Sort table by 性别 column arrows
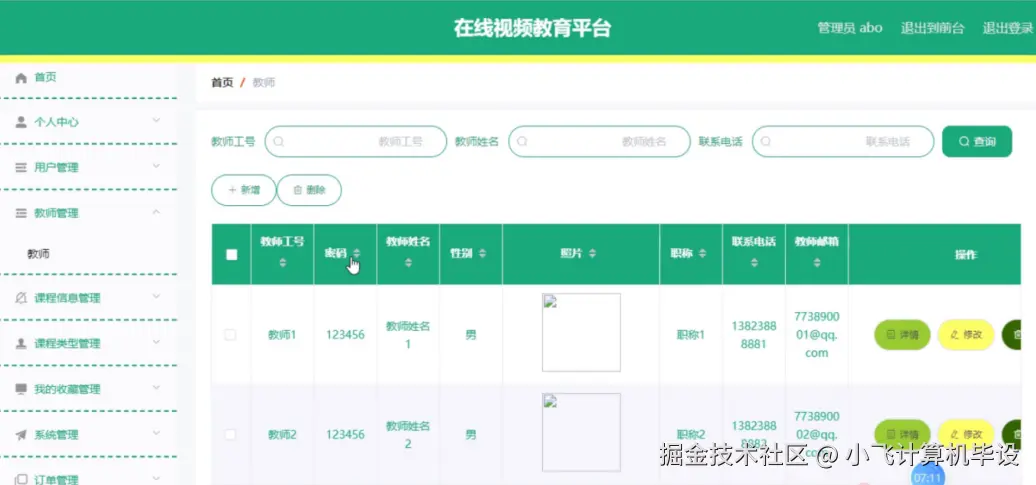This screenshot has height=485, width=1036. click(x=482, y=253)
